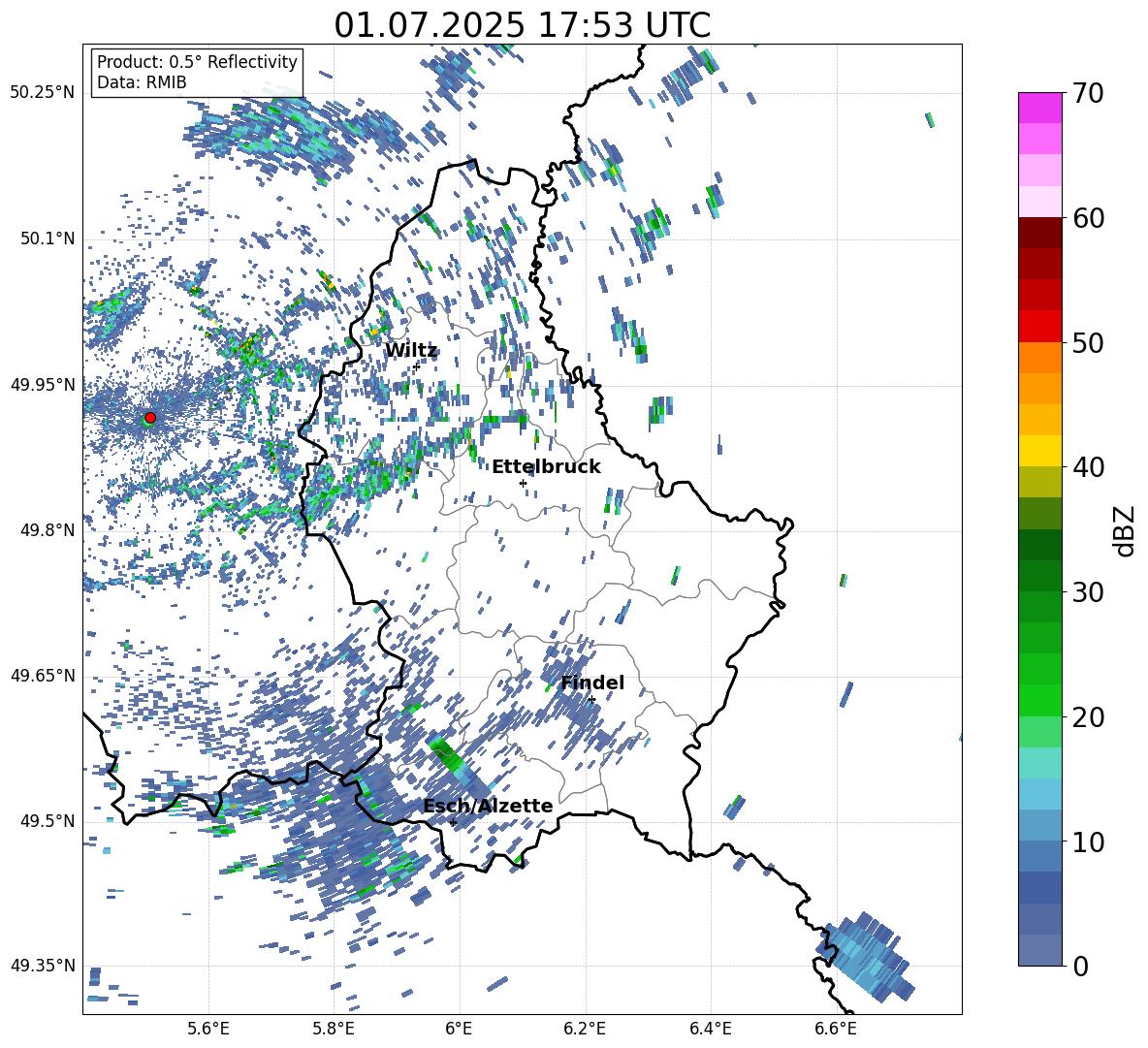Click the 49.95°N latitude label
1148x1048 pixels.
[43, 384]
